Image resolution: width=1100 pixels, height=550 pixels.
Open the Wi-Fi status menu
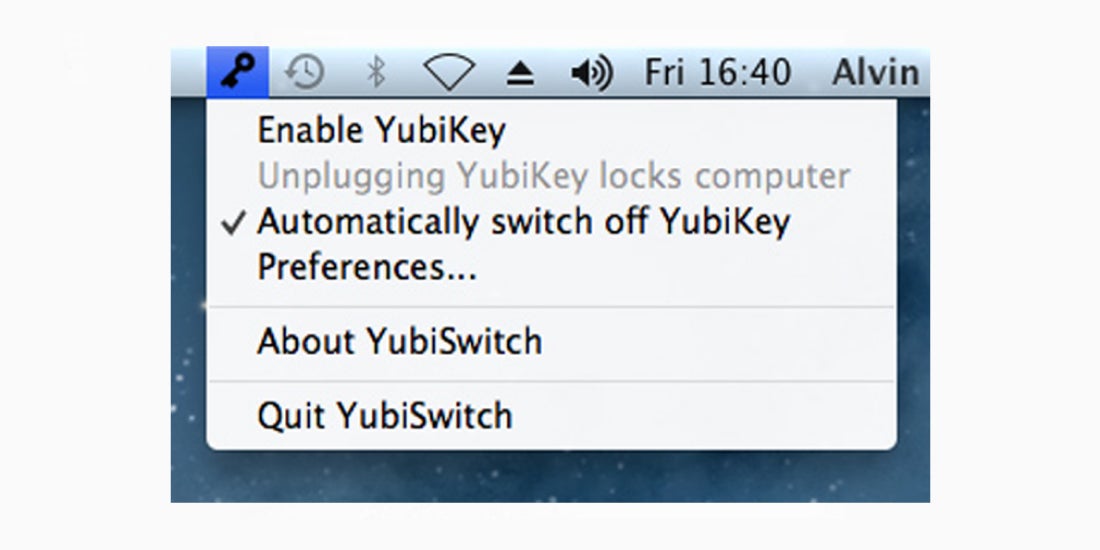coord(449,72)
